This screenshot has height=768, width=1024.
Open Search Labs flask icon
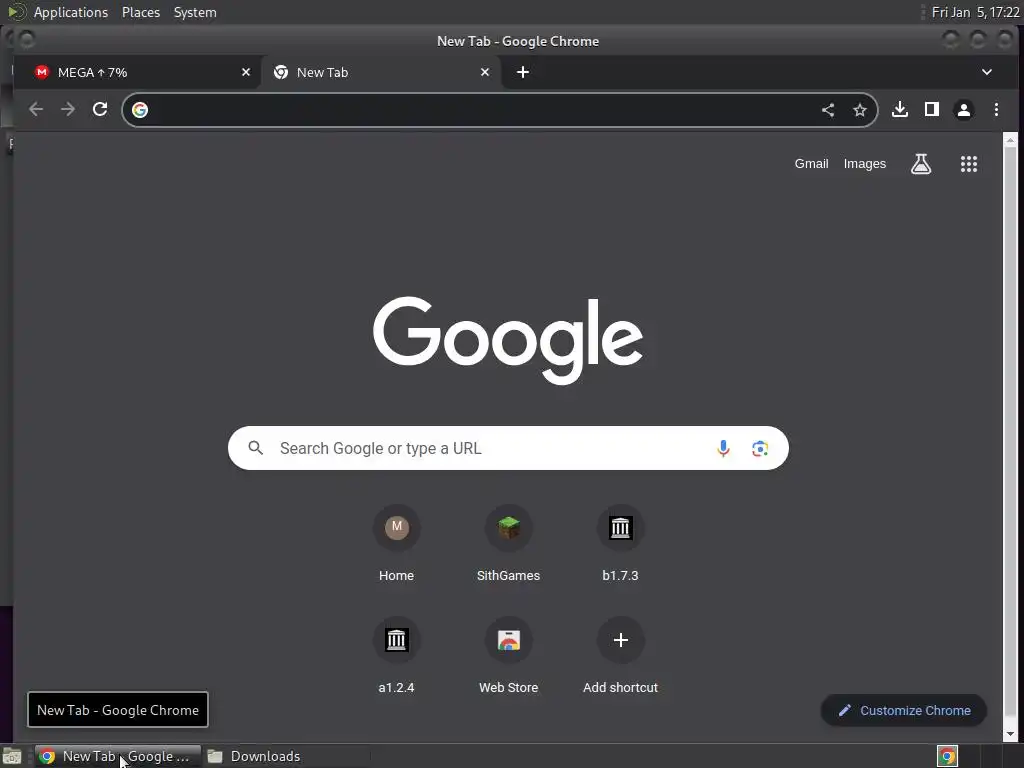pos(921,164)
